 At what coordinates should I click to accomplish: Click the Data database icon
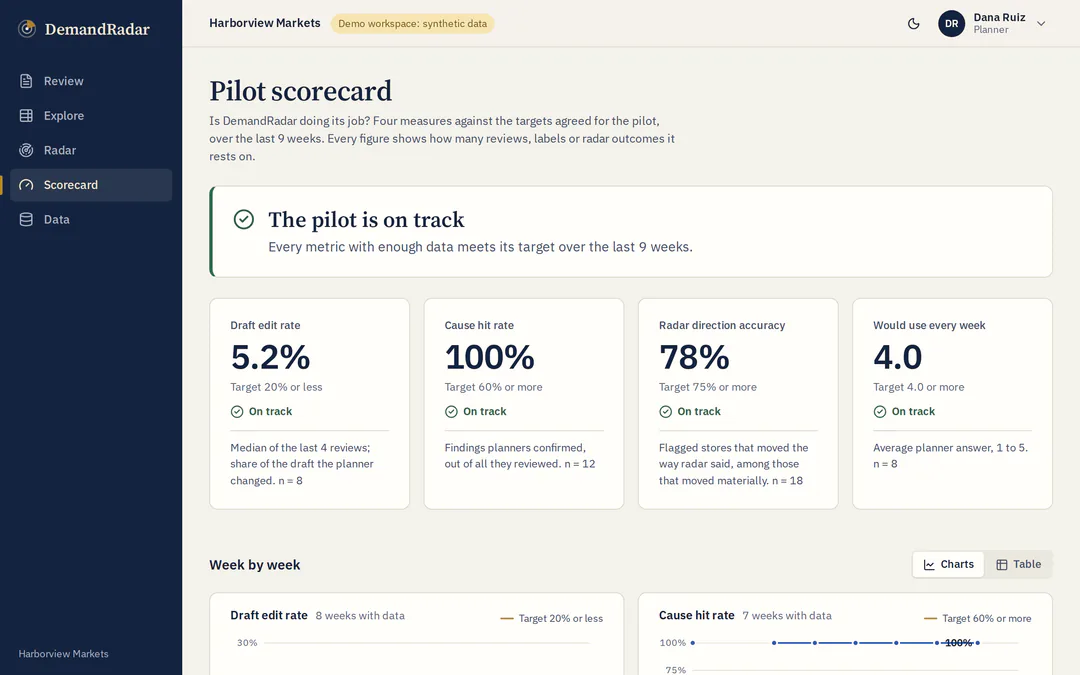pos(26,219)
